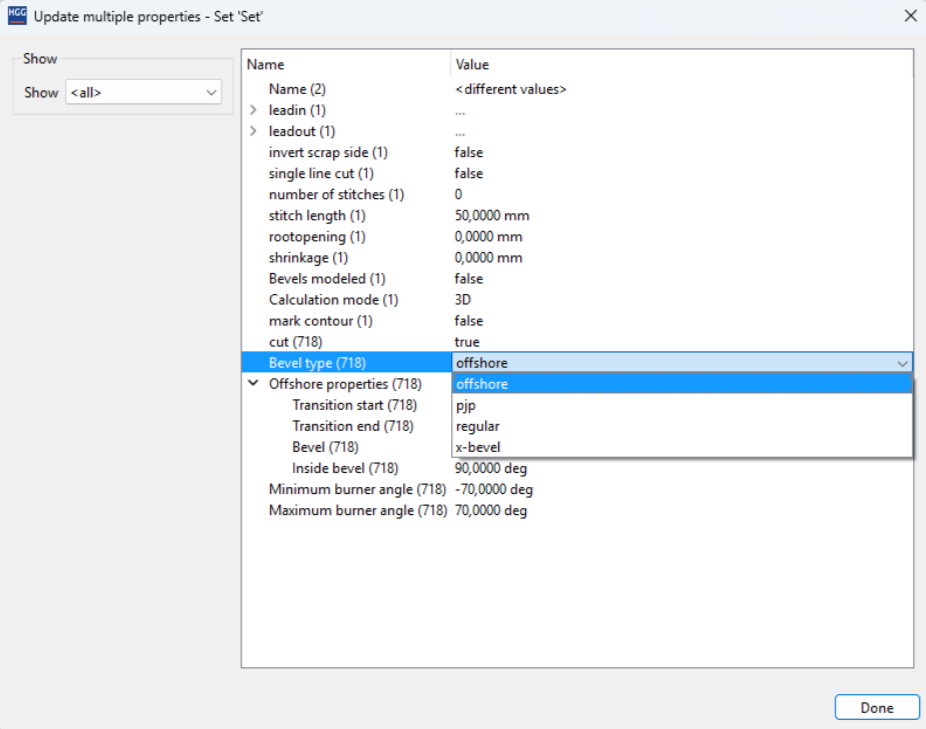Select offshore from the bevel type list
The width and height of the screenshot is (926, 729).
click(482, 384)
